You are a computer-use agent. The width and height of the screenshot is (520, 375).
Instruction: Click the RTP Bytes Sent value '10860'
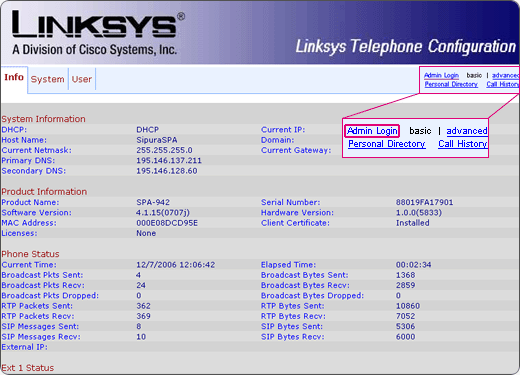tap(408, 306)
